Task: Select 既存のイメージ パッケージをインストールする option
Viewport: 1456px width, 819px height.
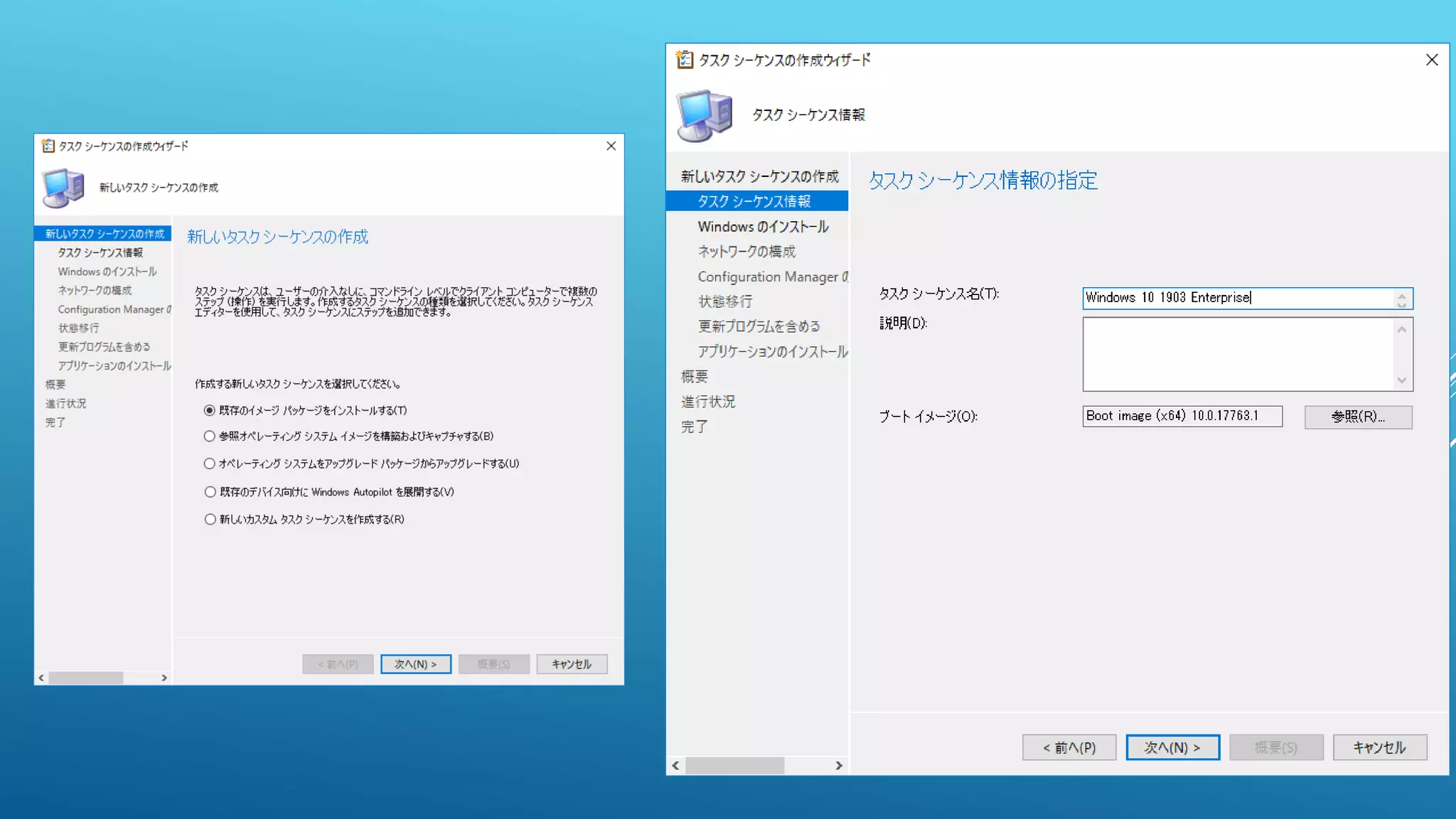Action: (x=209, y=410)
